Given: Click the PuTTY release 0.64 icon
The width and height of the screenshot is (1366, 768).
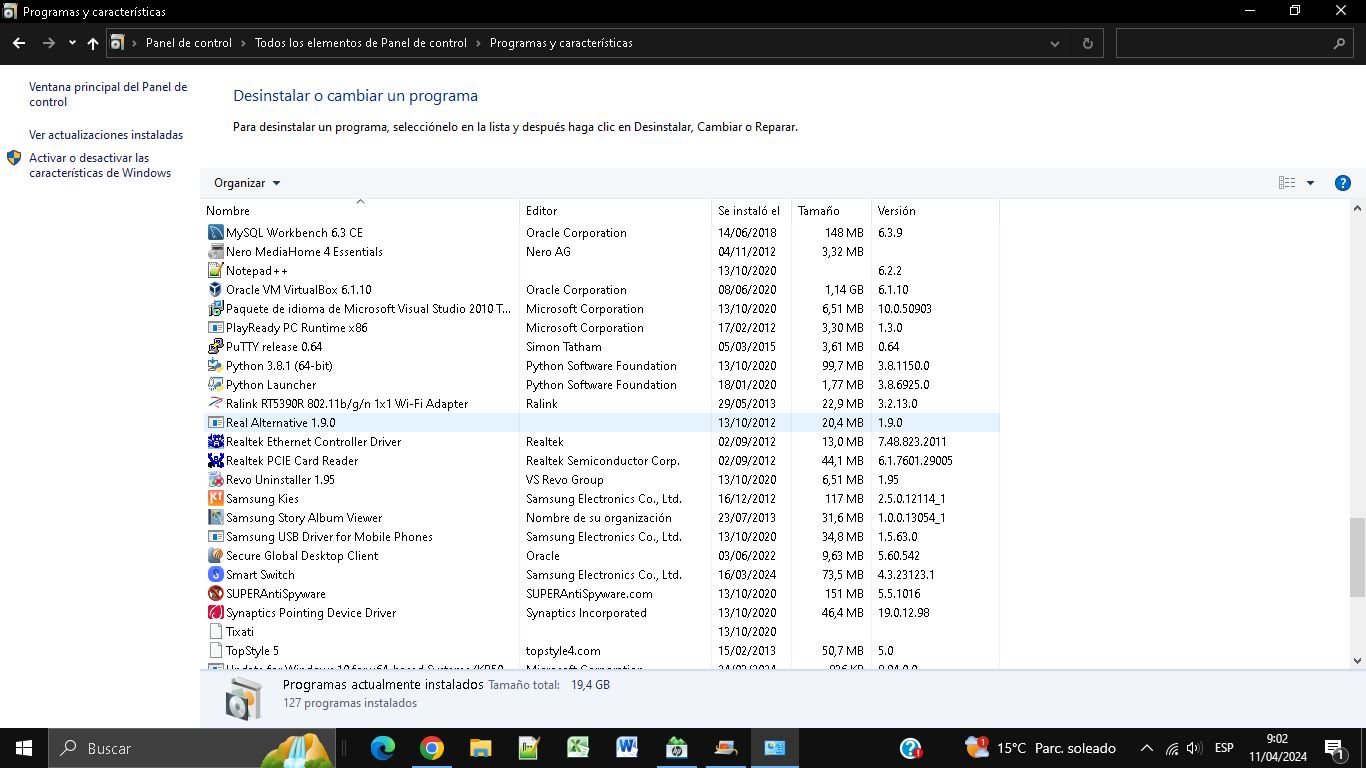Looking at the screenshot, I should pos(215,347).
